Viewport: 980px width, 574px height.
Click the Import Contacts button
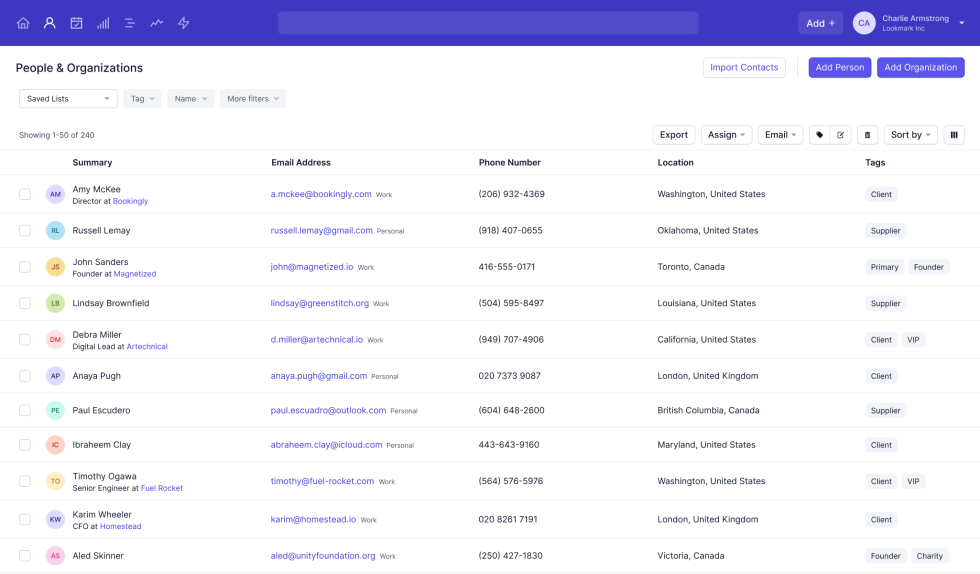(x=744, y=68)
